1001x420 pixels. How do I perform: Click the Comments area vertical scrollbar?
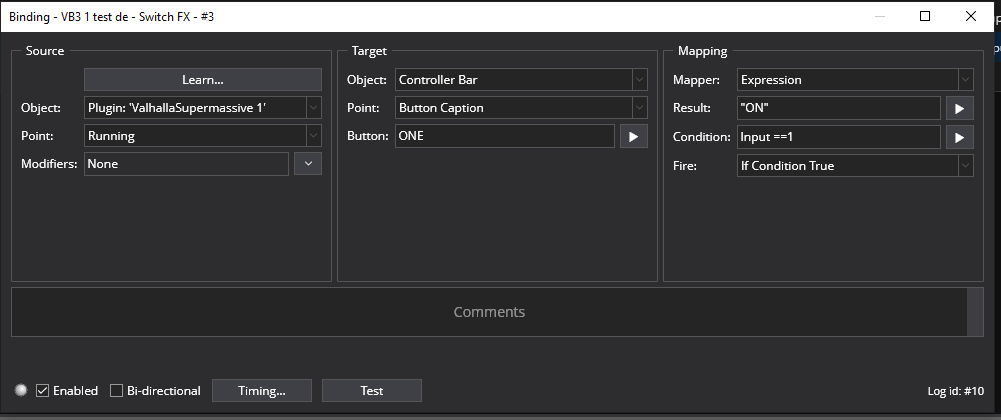click(976, 312)
